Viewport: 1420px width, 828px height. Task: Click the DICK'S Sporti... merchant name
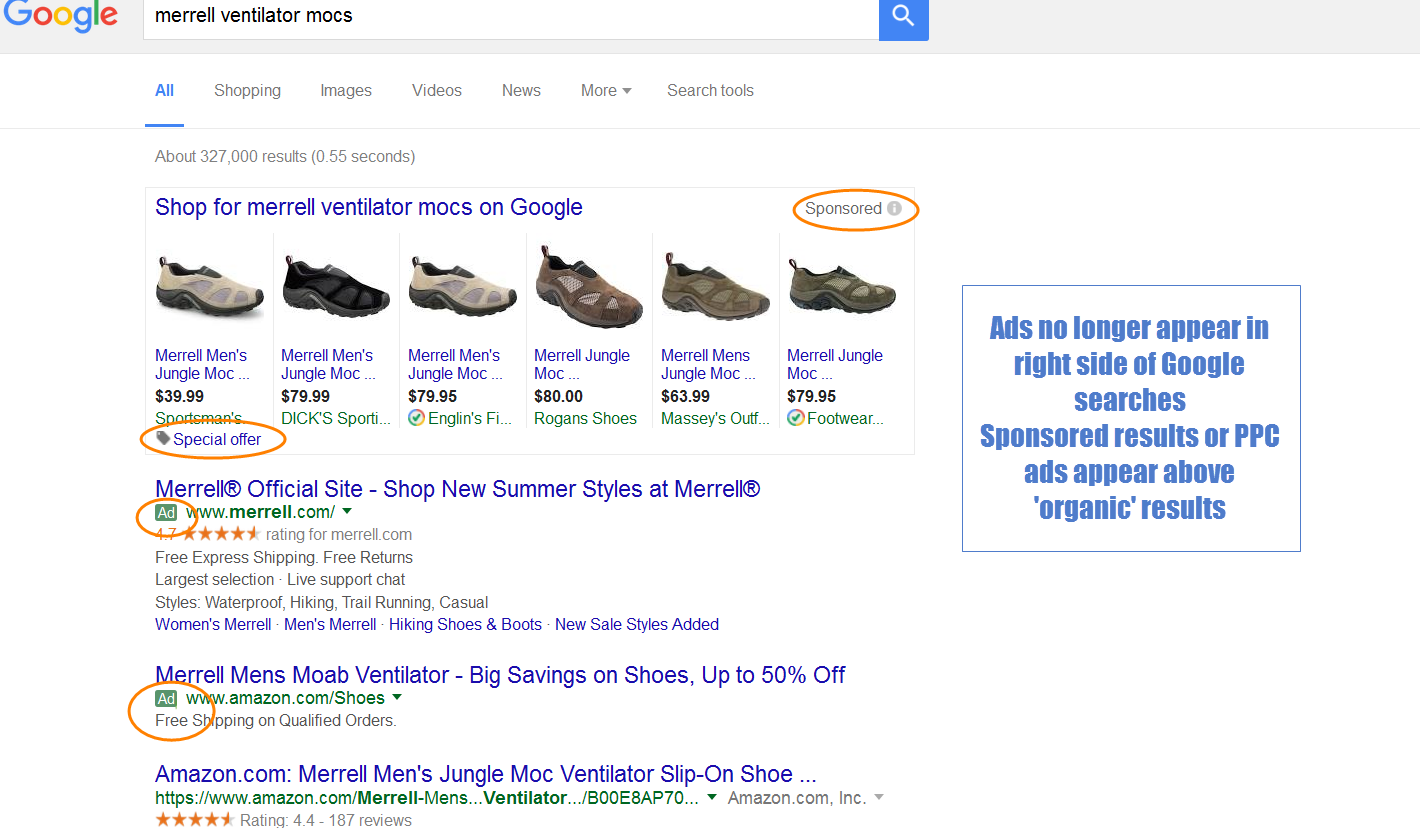click(336, 419)
